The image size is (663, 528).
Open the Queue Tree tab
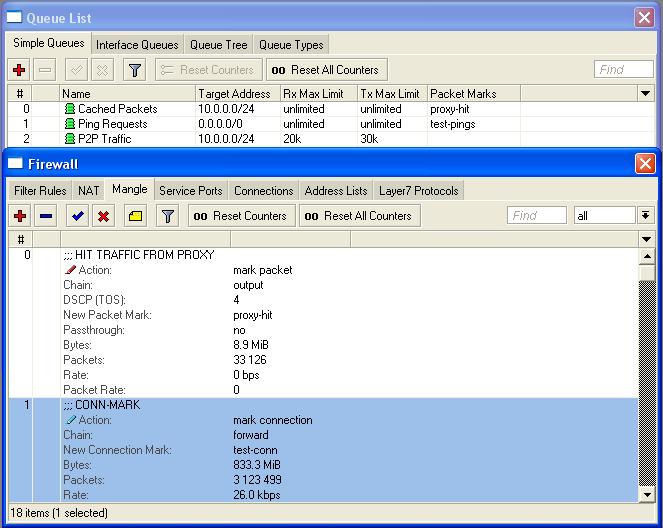coord(218,44)
